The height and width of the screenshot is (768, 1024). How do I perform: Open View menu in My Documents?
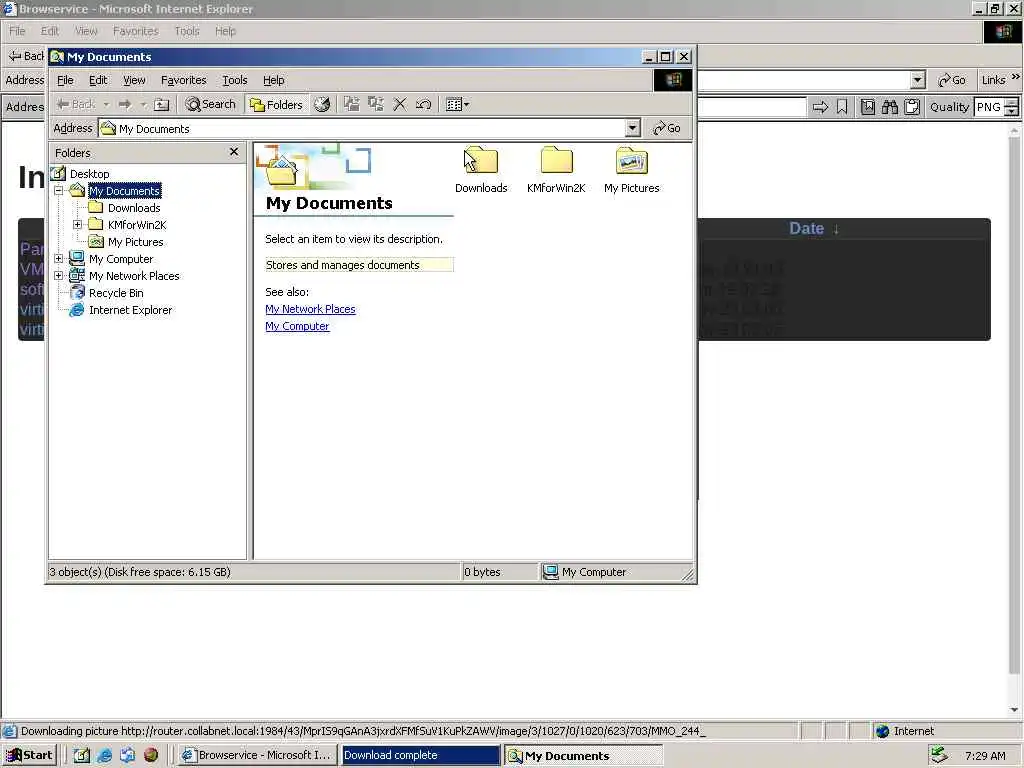[x=134, y=80]
